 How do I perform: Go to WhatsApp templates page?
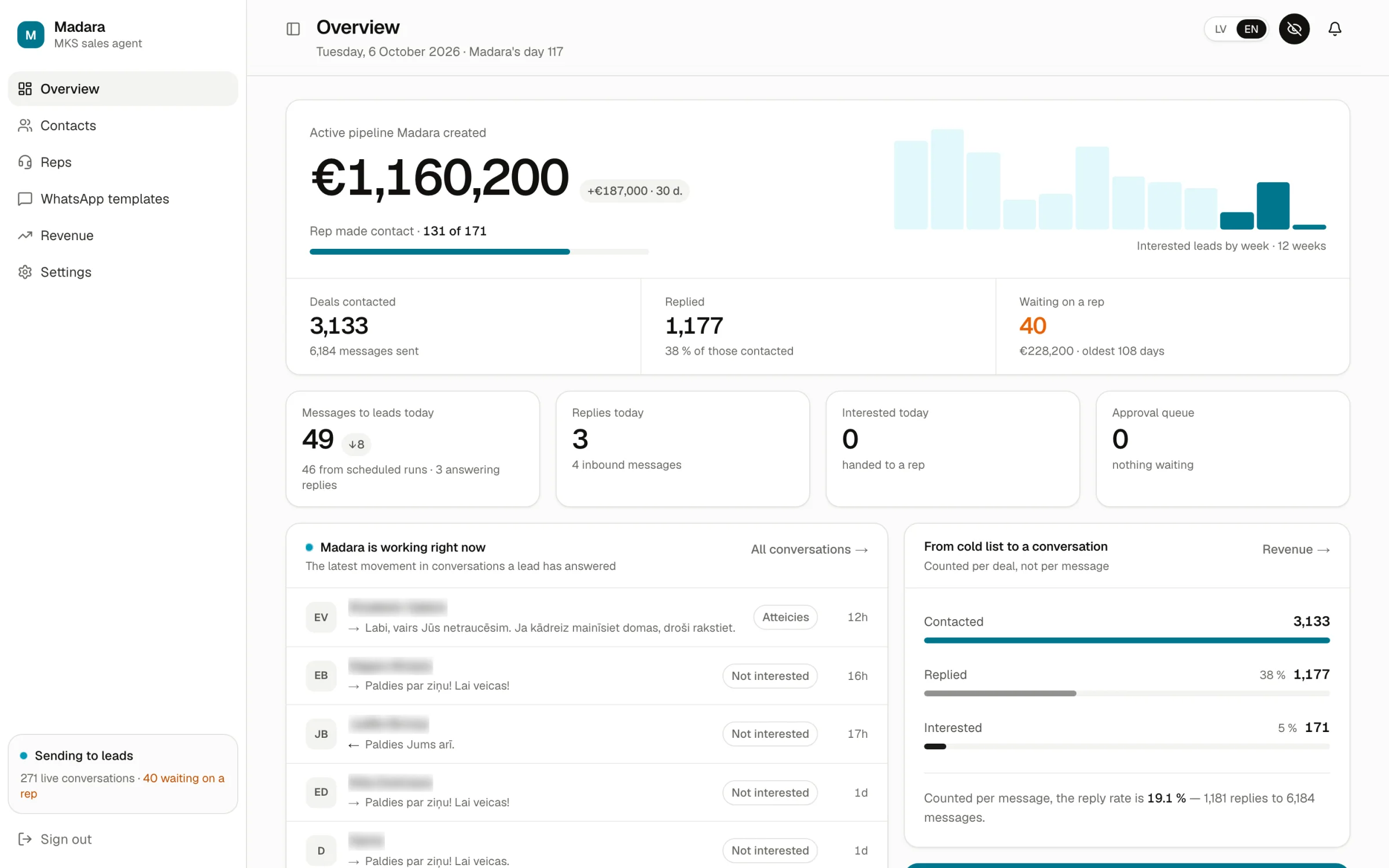tap(123, 198)
